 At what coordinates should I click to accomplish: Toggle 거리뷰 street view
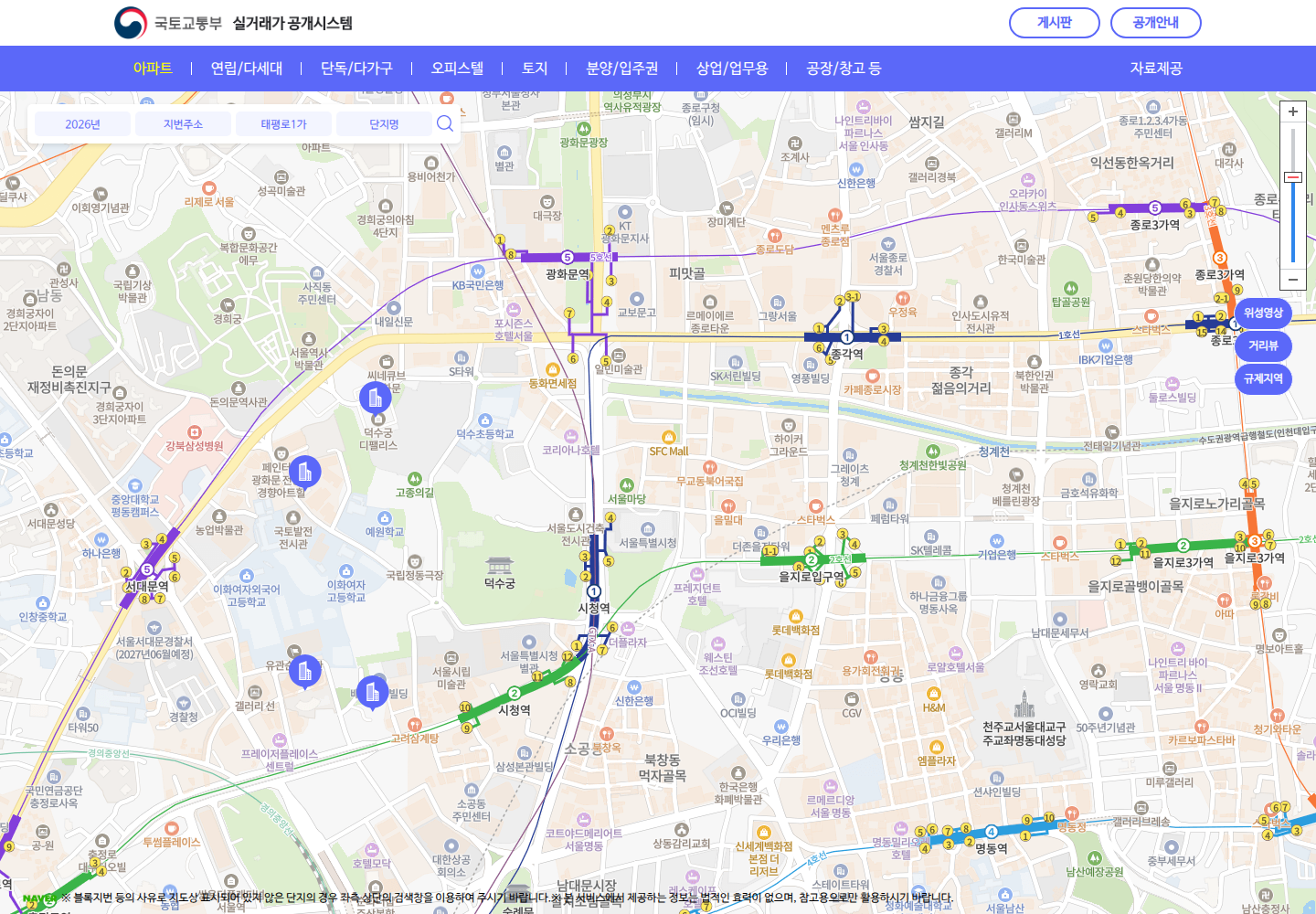[1263, 345]
